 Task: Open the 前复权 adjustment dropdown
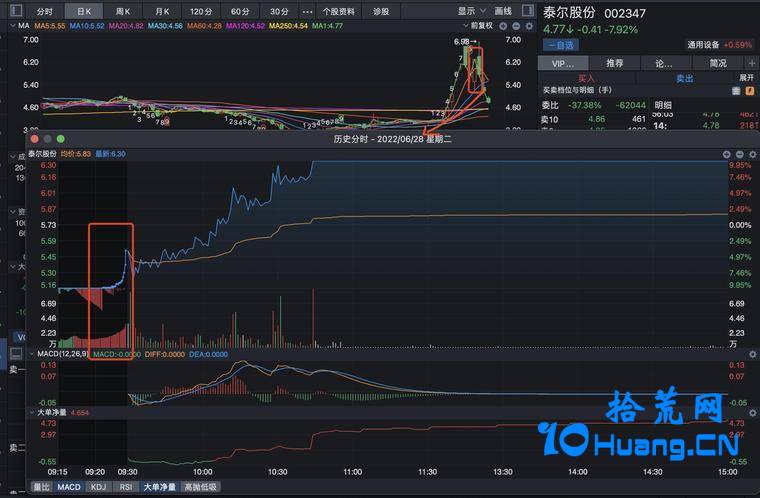click(478, 26)
